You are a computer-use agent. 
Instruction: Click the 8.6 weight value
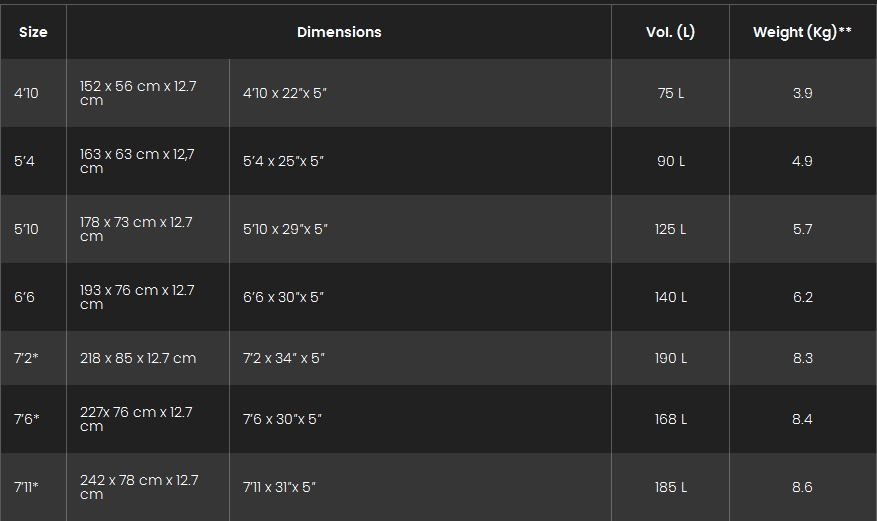[x=803, y=487]
